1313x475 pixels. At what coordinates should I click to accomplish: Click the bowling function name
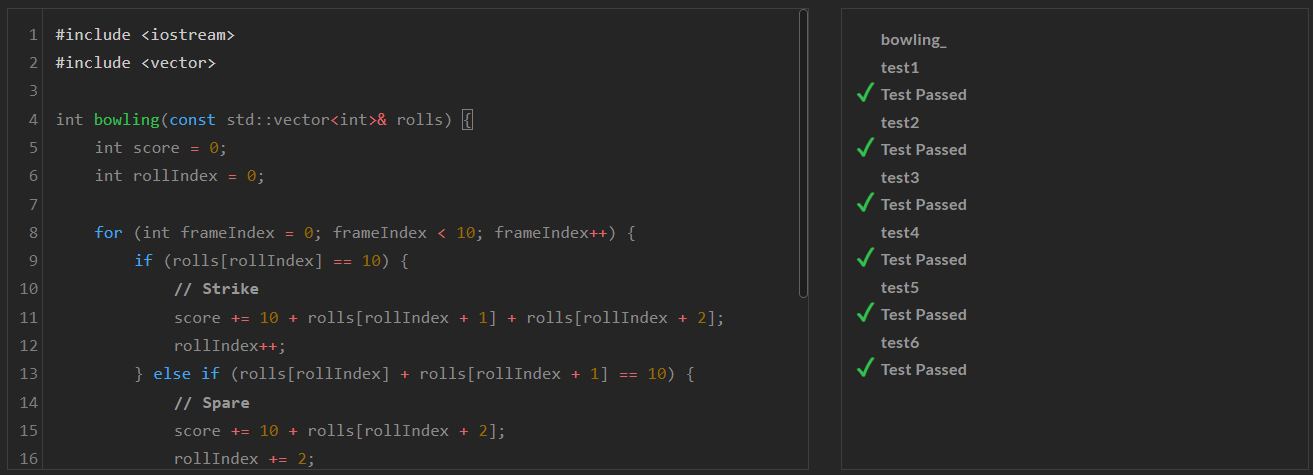(127, 120)
